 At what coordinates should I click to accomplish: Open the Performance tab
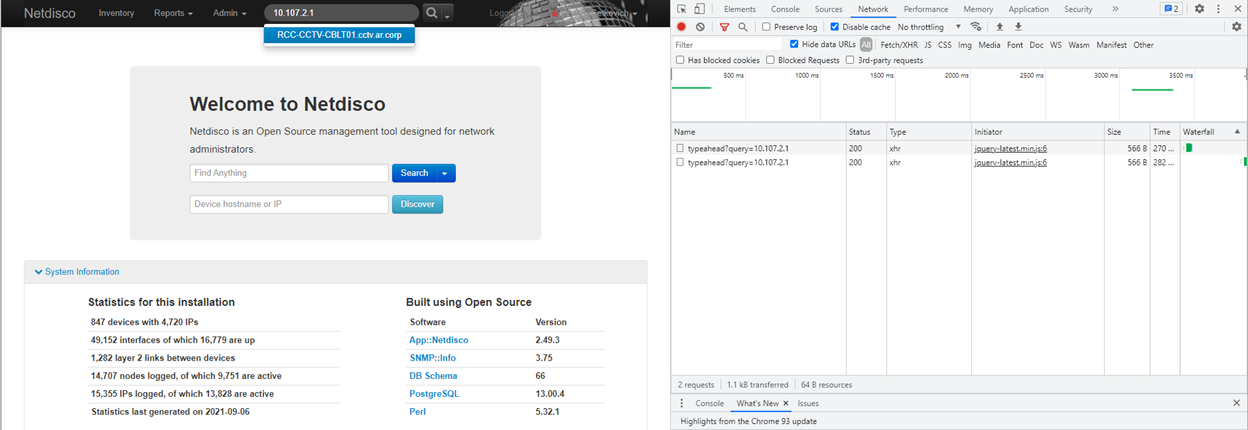click(x=926, y=9)
